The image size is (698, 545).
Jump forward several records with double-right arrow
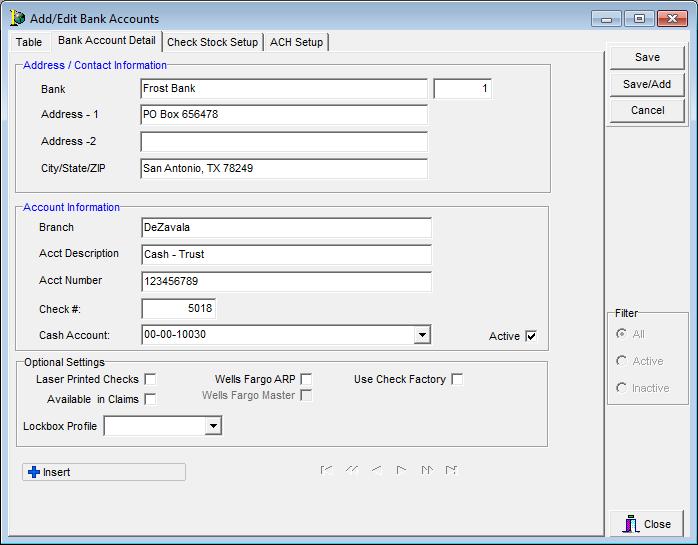pyautogui.click(x=426, y=469)
